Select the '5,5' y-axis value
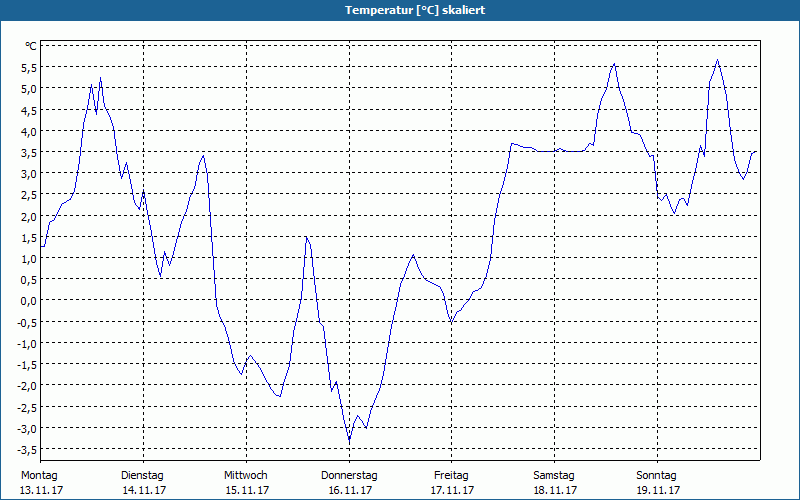 click(x=29, y=67)
